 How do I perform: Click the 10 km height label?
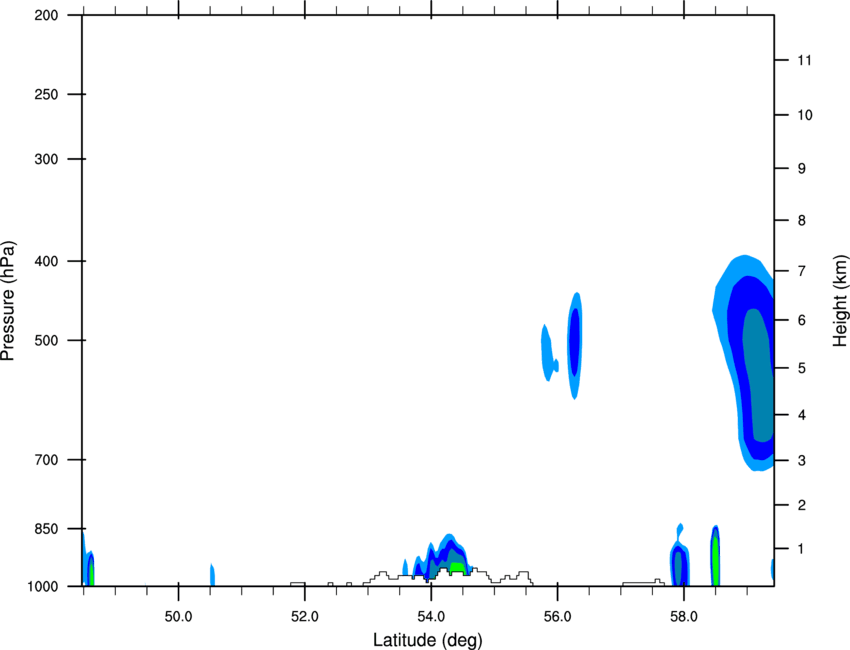[805, 115]
